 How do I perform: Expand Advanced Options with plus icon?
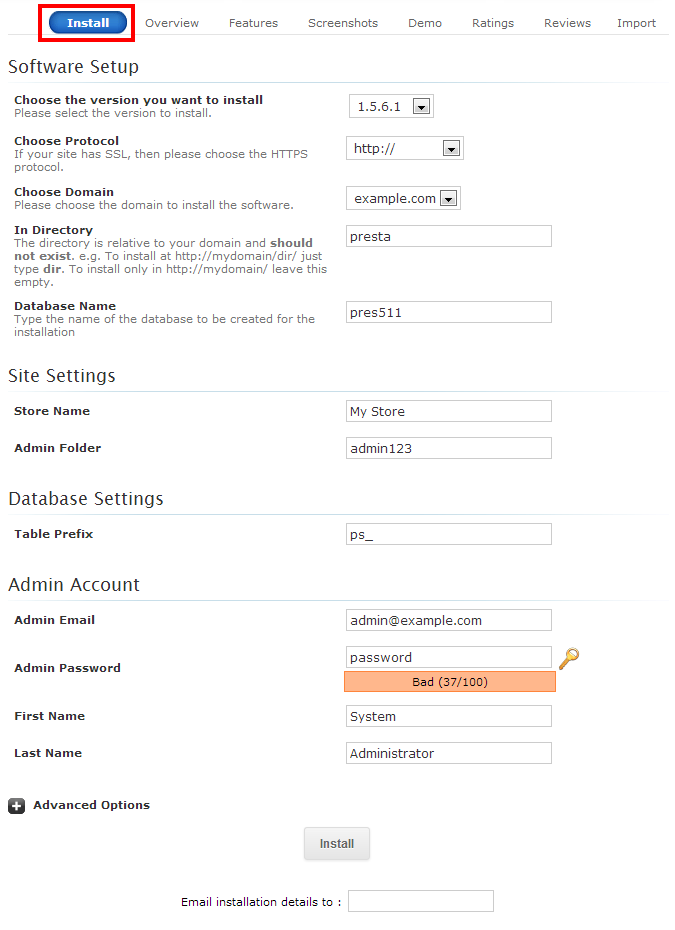point(17,805)
